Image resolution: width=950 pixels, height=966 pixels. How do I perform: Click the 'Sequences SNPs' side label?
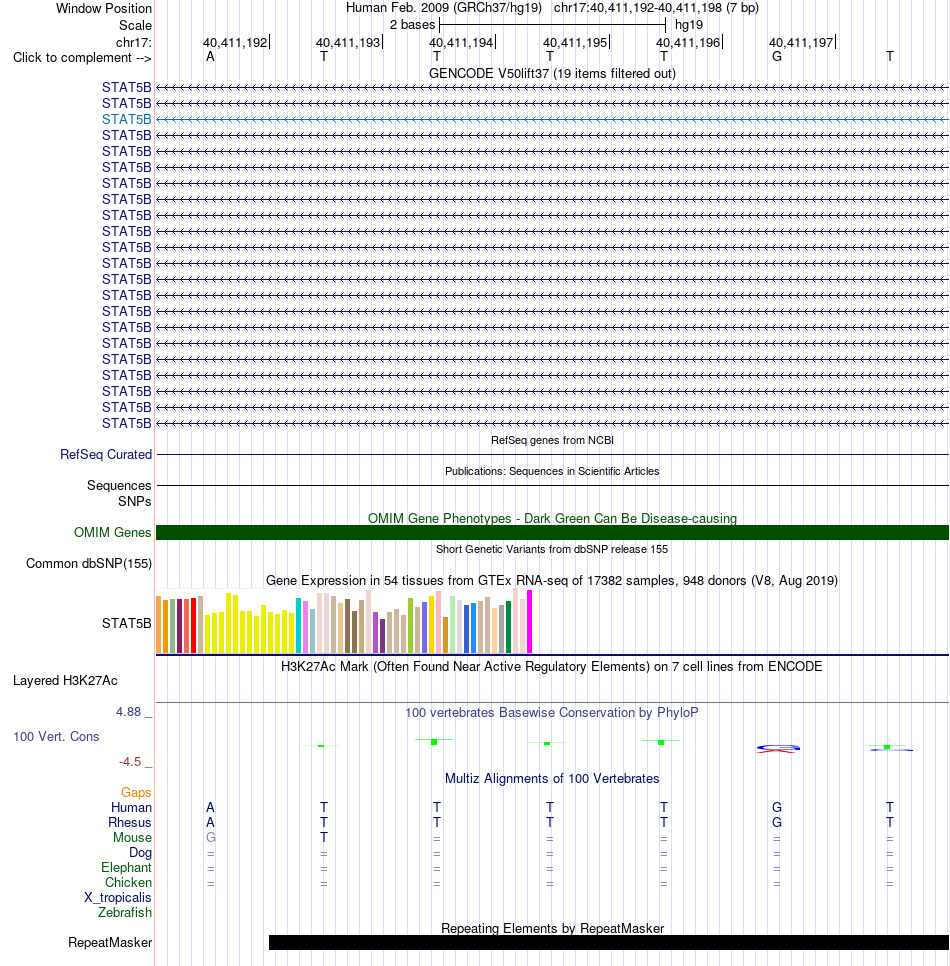point(119,493)
